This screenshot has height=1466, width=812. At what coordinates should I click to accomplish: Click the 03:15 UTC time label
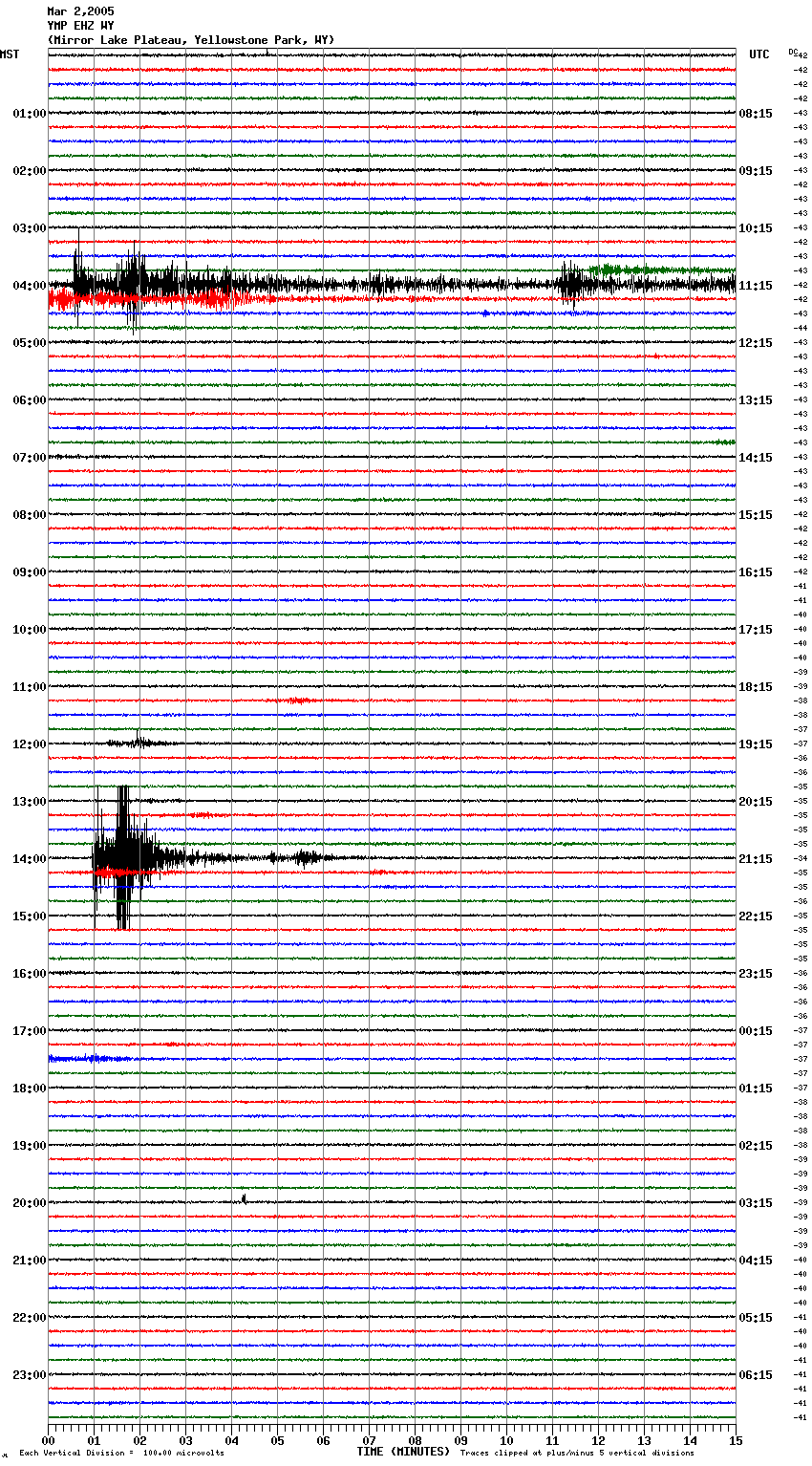pos(756,1203)
